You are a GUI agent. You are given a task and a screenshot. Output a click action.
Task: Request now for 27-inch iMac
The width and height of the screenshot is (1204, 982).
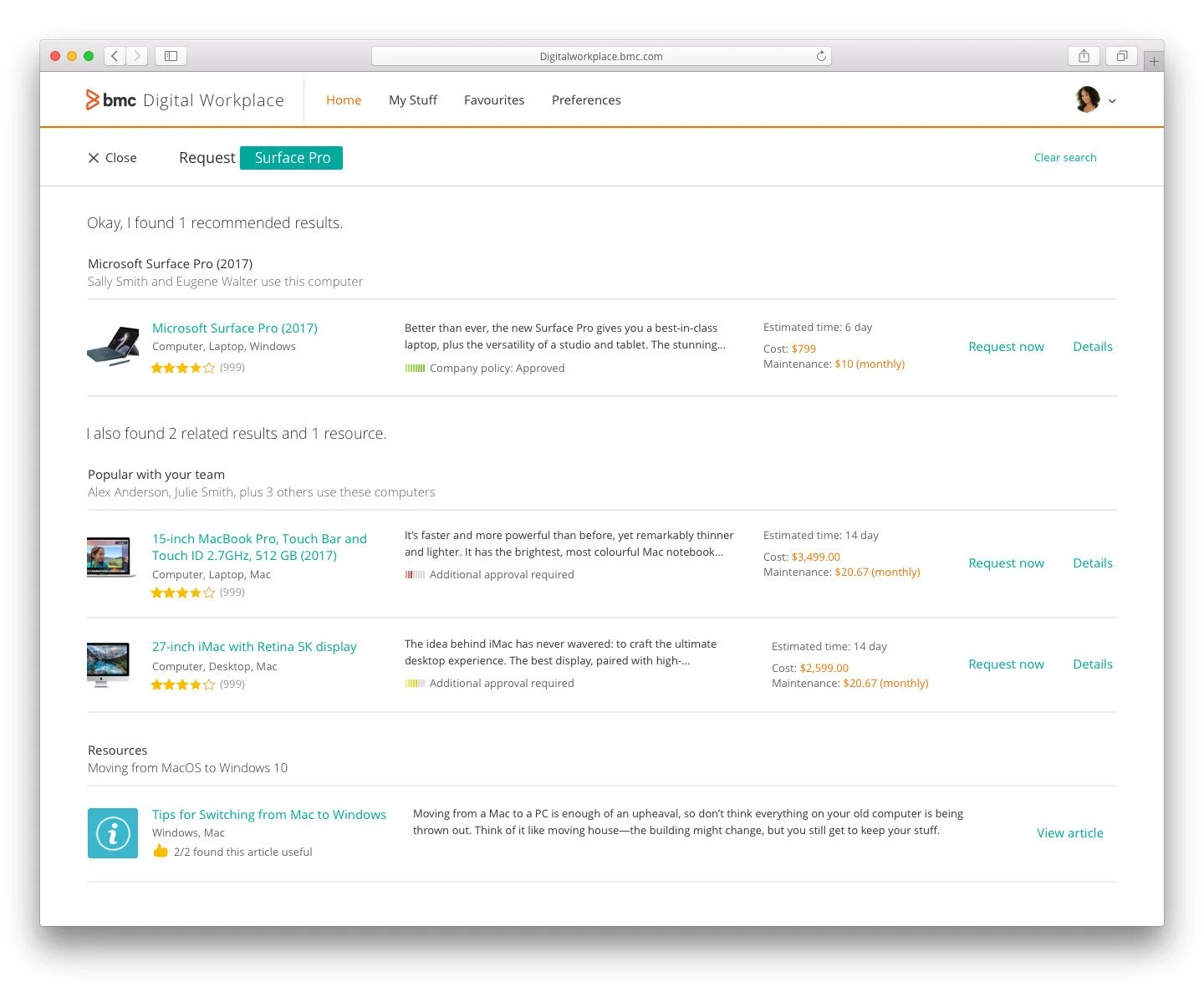1006,664
